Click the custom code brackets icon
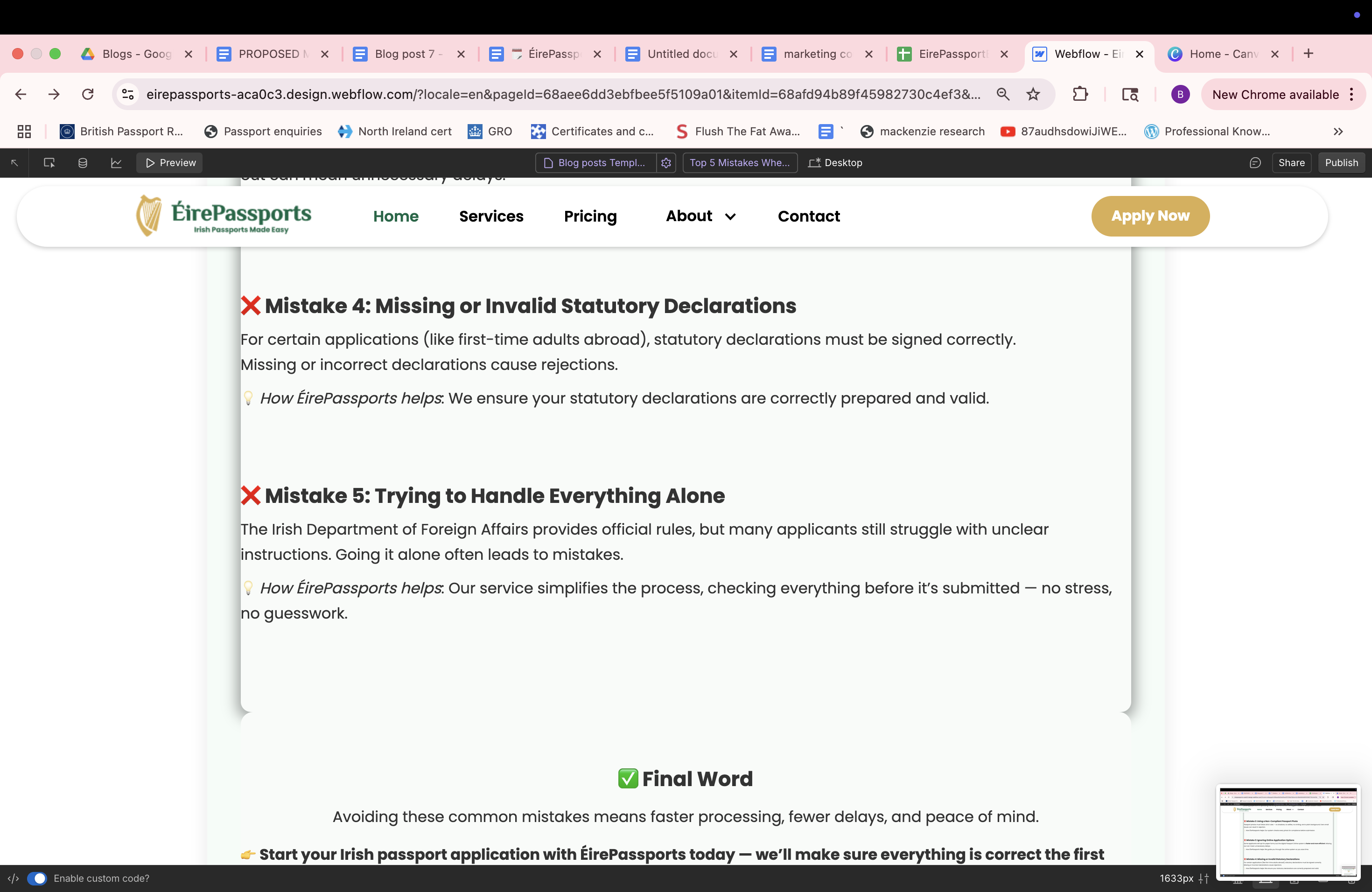 click(x=13, y=878)
